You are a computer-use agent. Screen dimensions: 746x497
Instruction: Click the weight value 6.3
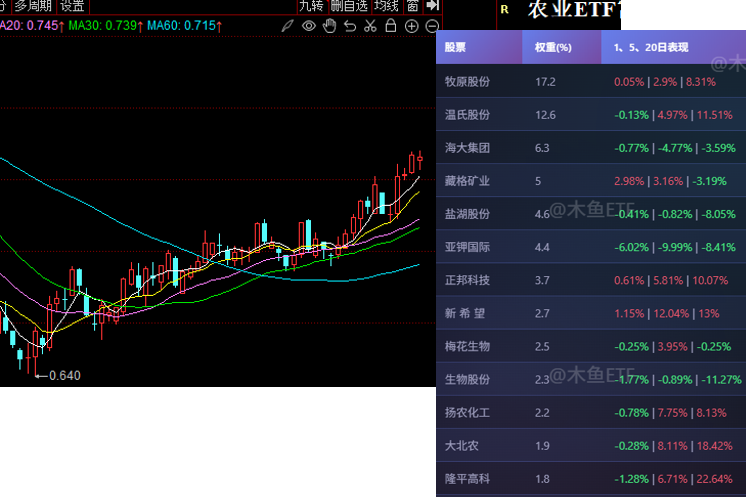542,148
